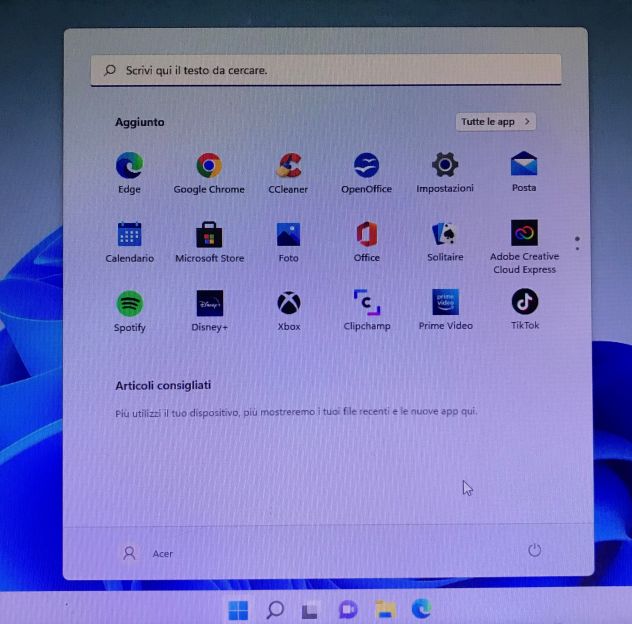Launch the Xbox app
Image resolution: width=632 pixels, height=624 pixels.
(x=289, y=310)
